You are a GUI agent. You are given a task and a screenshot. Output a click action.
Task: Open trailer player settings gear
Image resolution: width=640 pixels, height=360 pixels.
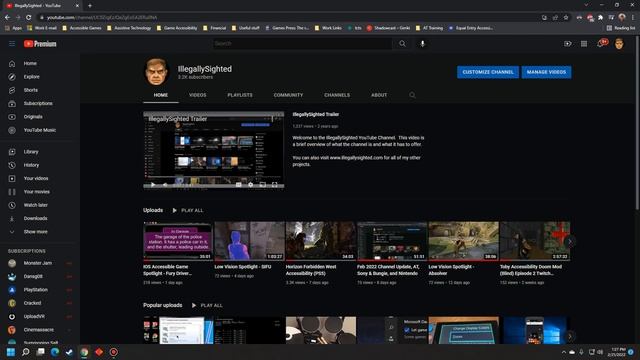(251, 184)
